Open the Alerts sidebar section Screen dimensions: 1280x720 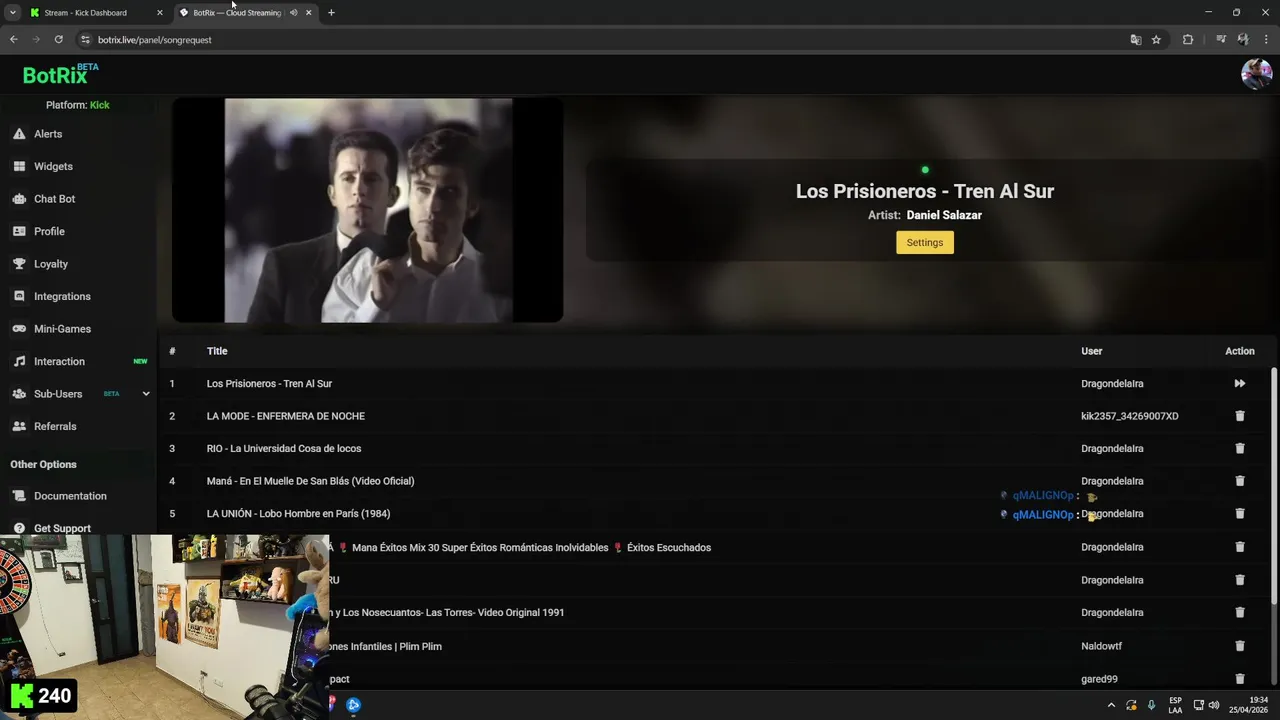click(x=48, y=134)
